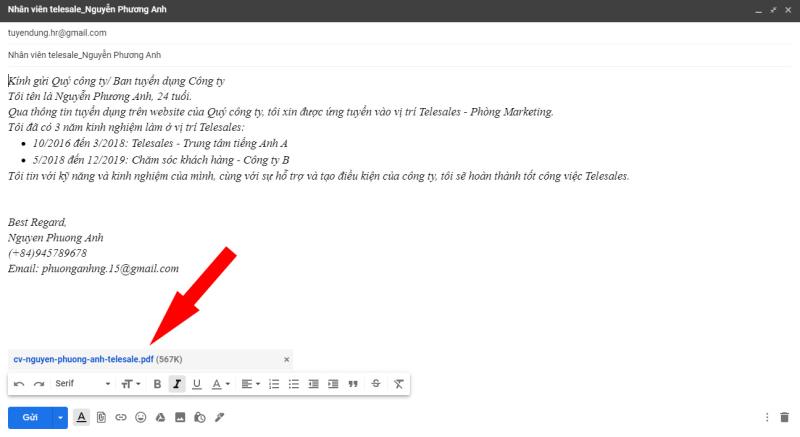Click the greeting line Kính gửi Quý công ty
The image size is (800, 437).
click(x=116, y=81)
